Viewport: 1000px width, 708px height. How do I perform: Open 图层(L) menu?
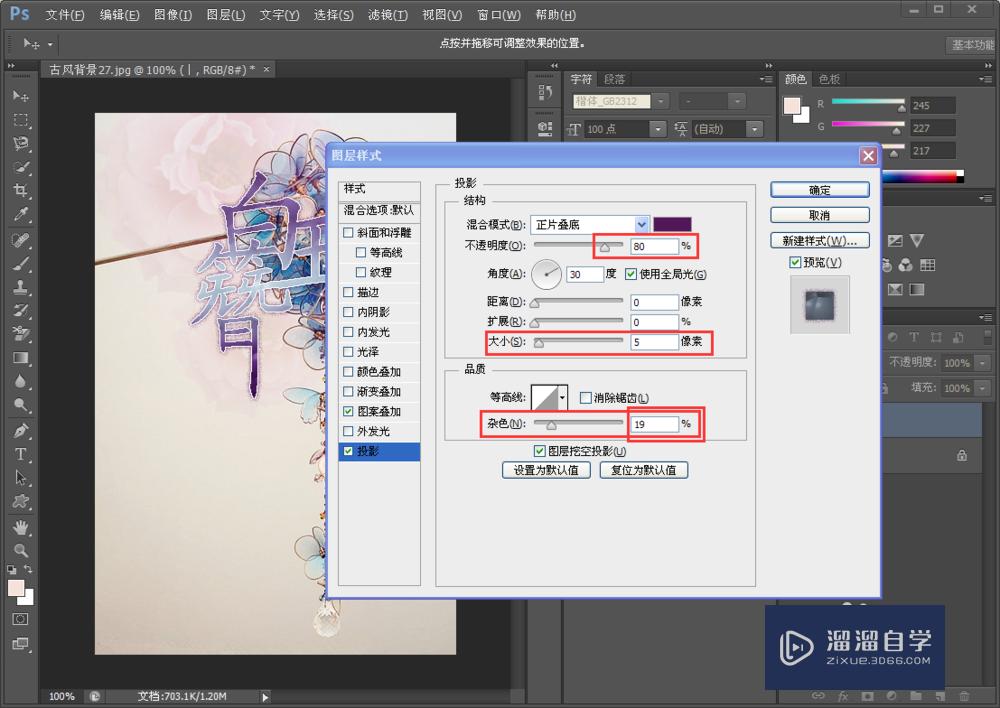(226, 15)
